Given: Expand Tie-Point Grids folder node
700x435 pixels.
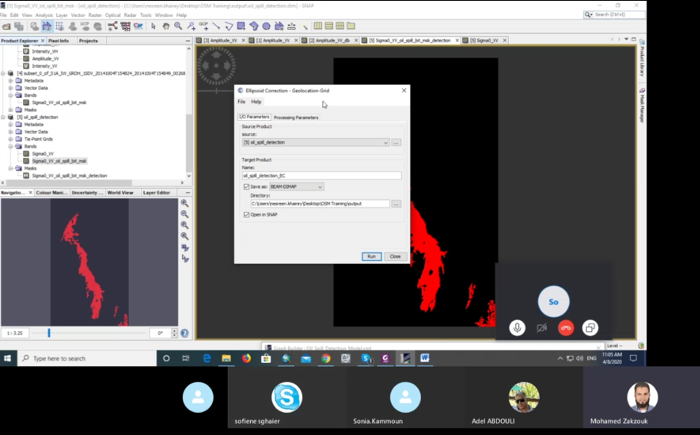Looking at the screenshot, I should tap(11, 139).
